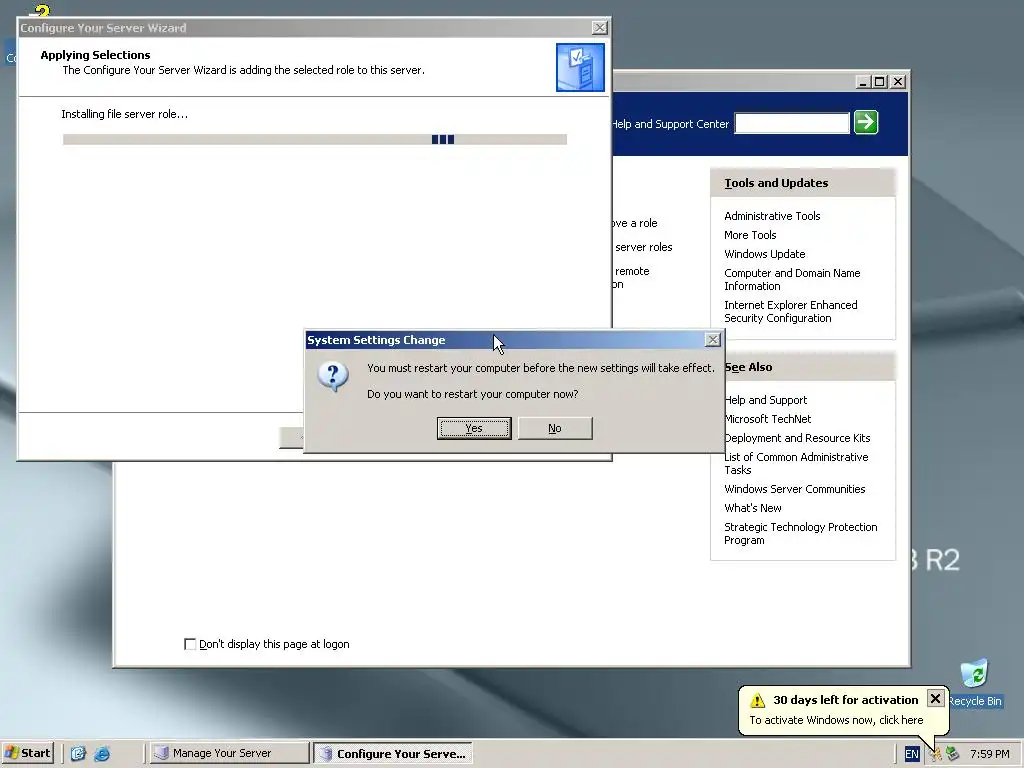The height and width of the screenshot is (768, 1024).
Task: Click the 'Installing file server role...' status text
Action: 125,114
